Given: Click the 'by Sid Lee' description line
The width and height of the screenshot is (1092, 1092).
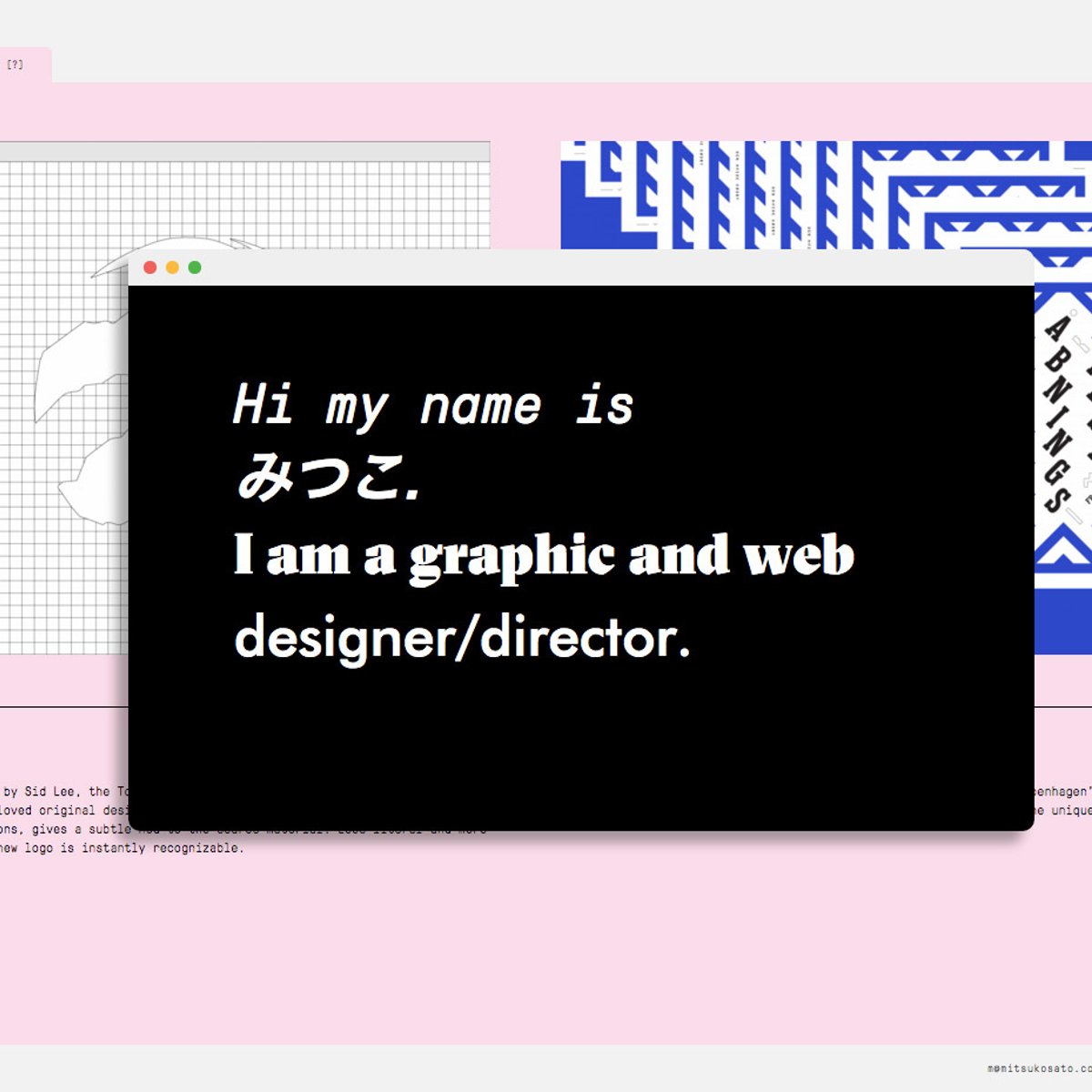Looking at the screenshot, I should (64, 792).
